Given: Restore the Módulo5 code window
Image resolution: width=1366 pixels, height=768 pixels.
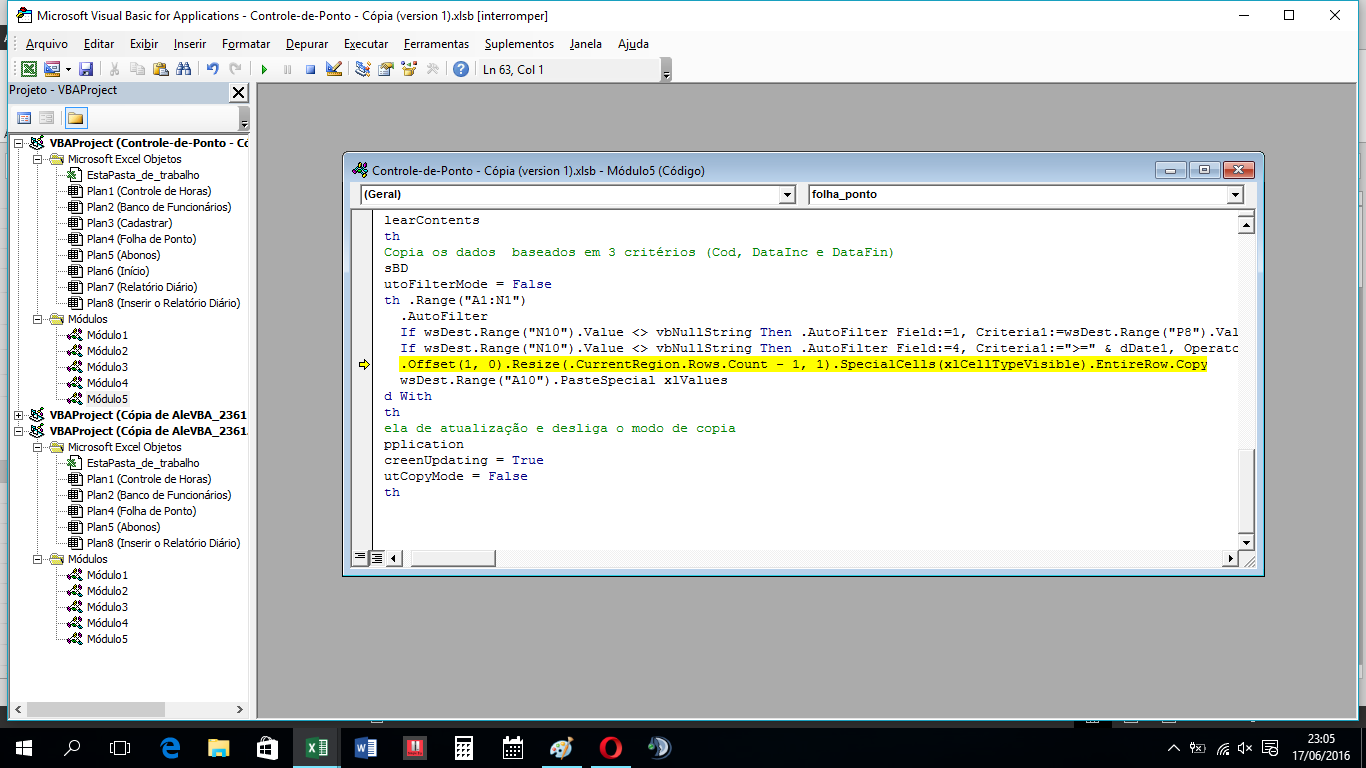Looking at the screenshot, I should pyautogui.click(x=1204, y=170).
